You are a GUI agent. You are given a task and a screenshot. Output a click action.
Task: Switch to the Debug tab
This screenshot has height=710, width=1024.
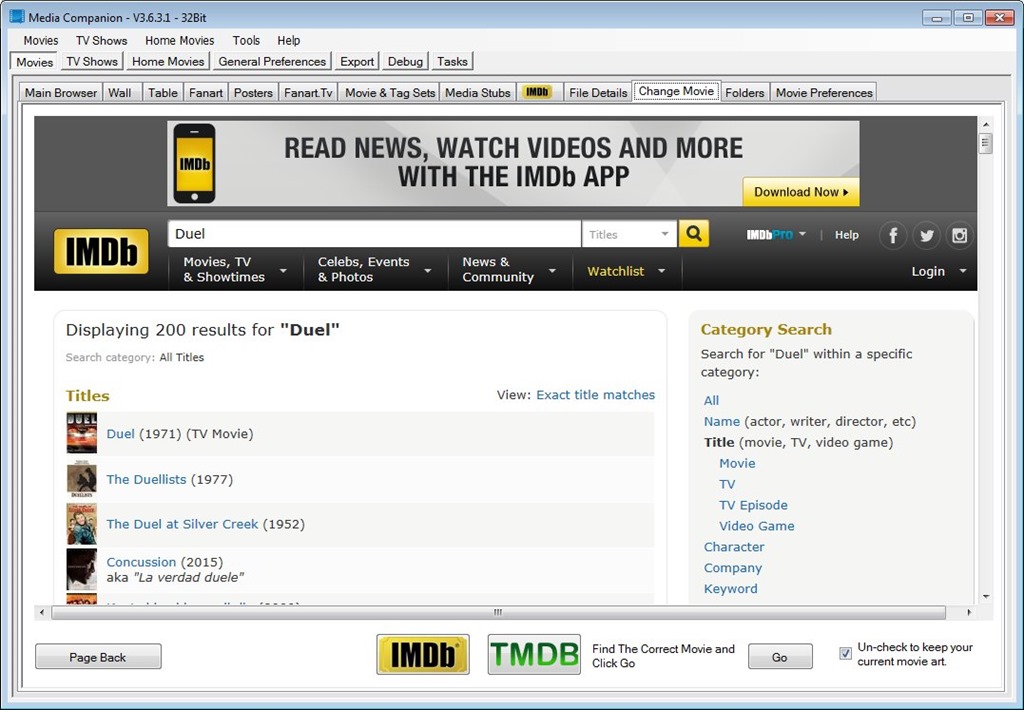405,61
